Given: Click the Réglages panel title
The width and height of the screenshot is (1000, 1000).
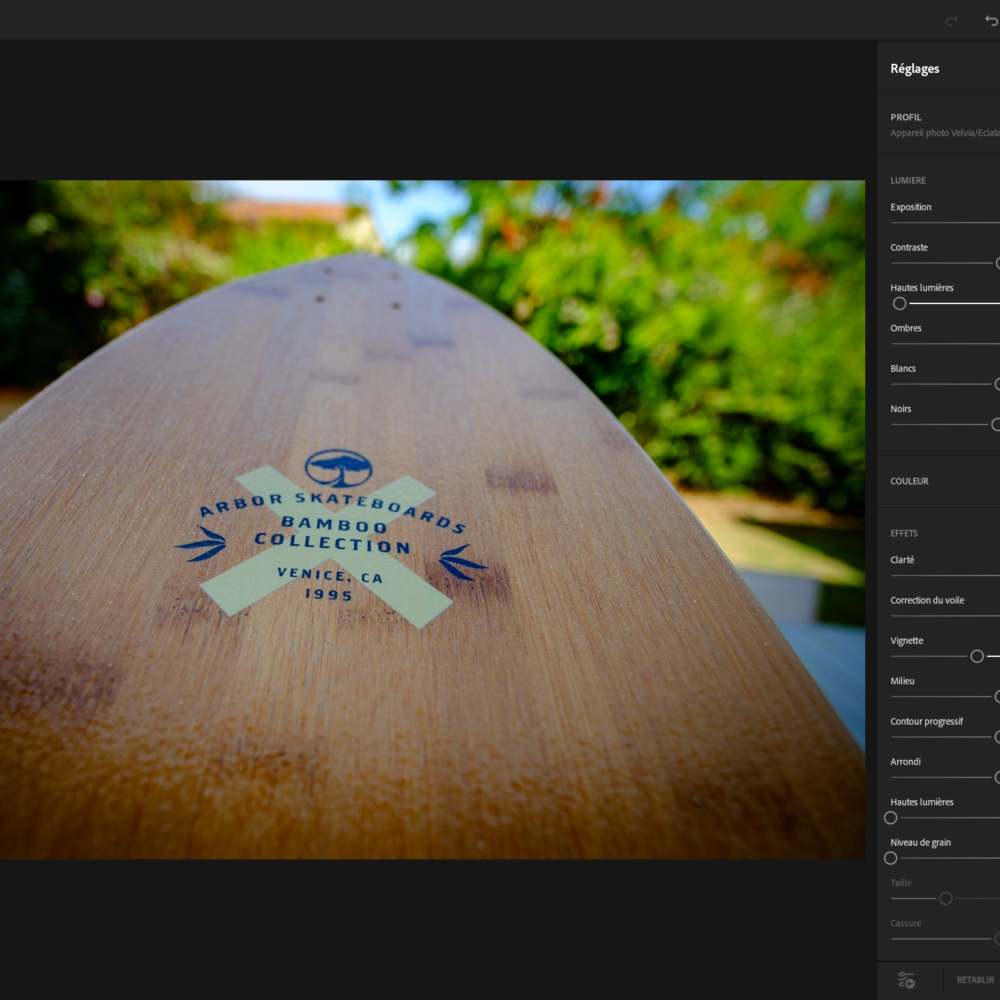Looking at the screenshot, I should 915,69.
